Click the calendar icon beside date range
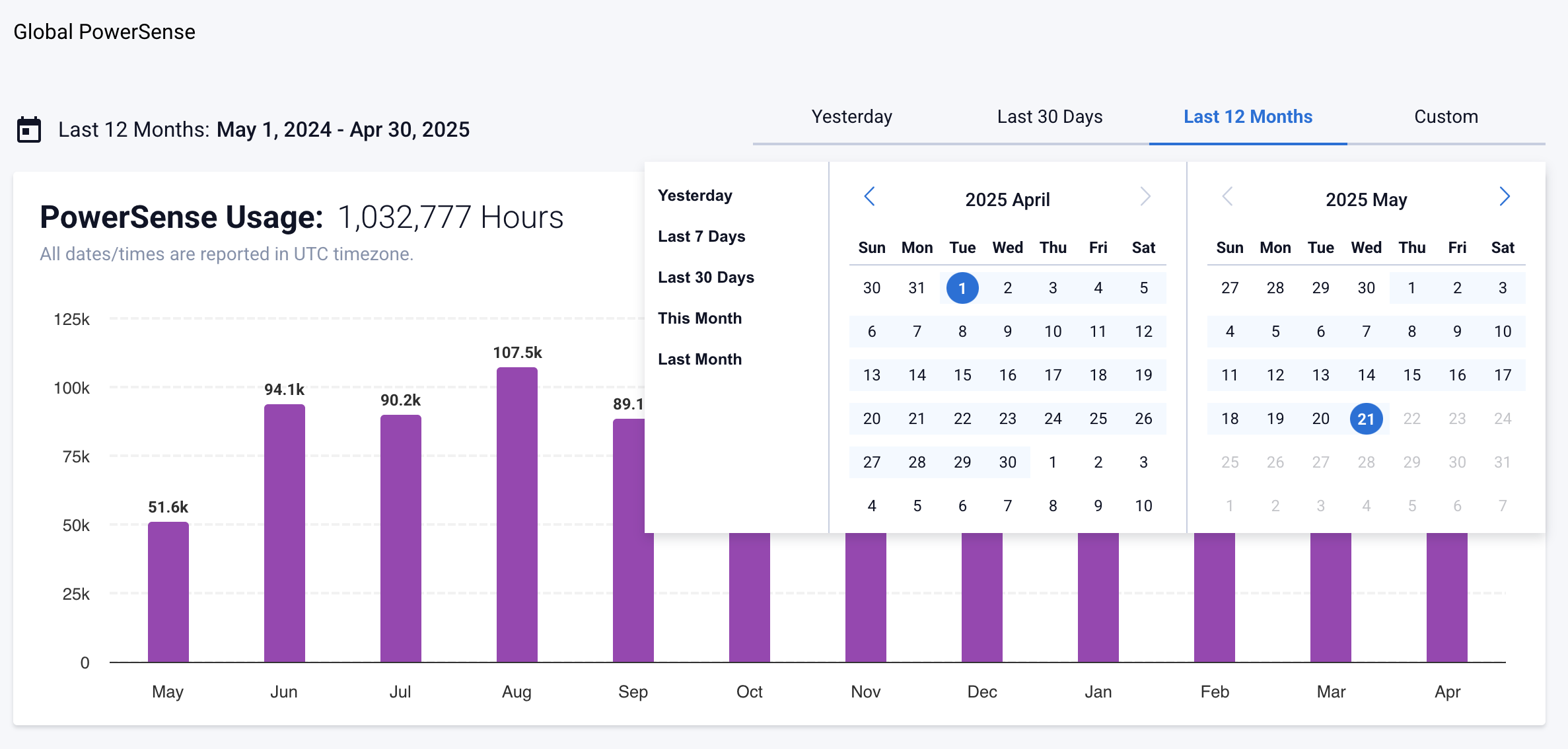1568x749 pixels. pos(28,129)
